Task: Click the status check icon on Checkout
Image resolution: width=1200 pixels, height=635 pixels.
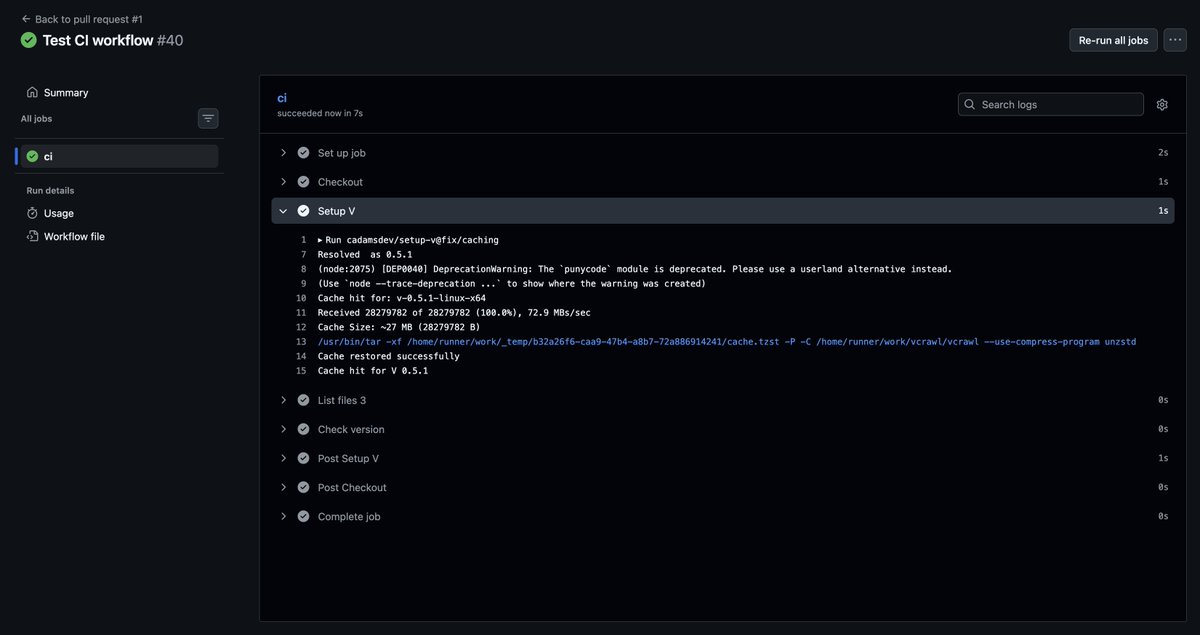Action: point(303,182)
